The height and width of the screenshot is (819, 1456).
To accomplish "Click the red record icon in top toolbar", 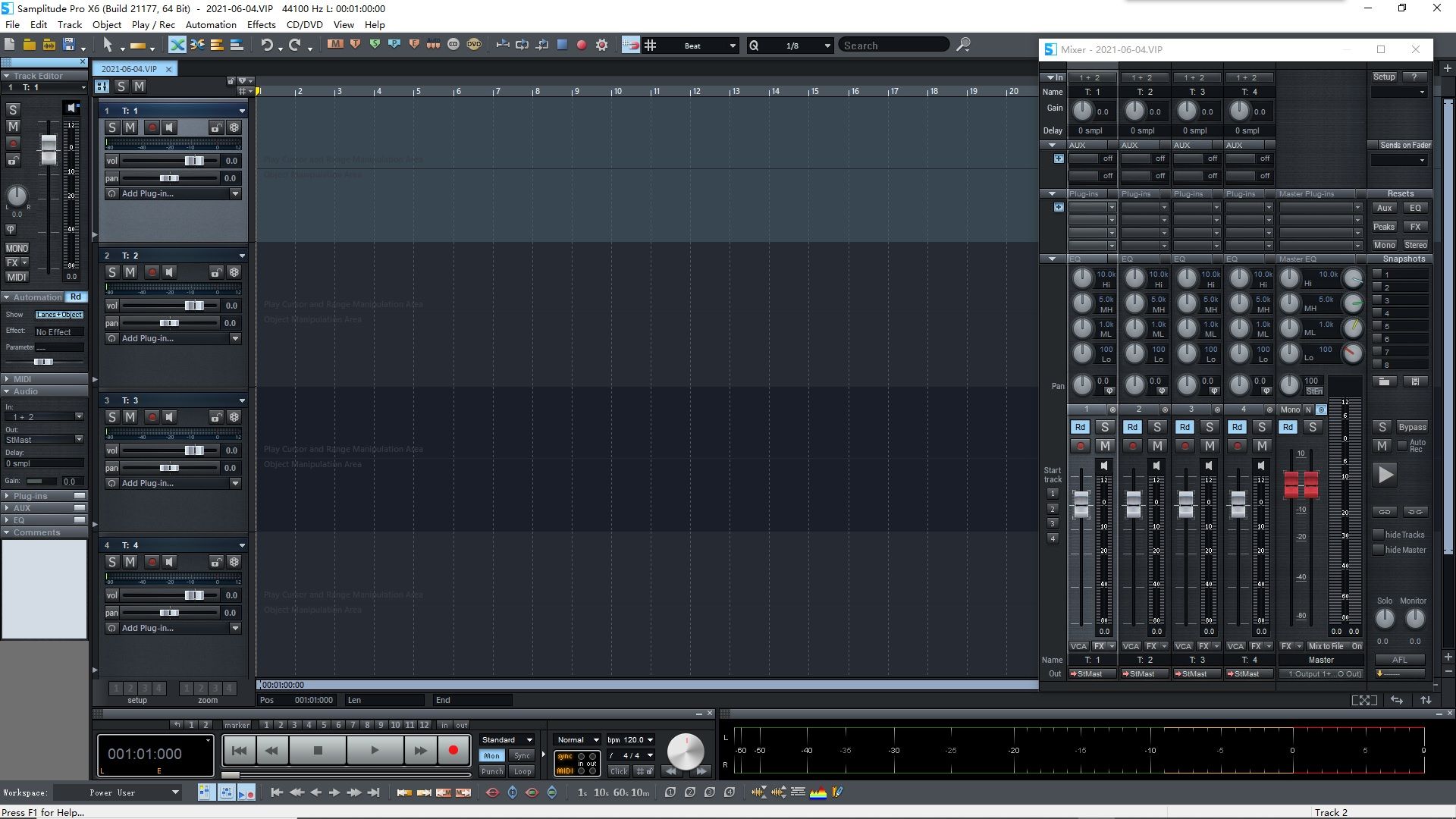I will tap(582, 45).
